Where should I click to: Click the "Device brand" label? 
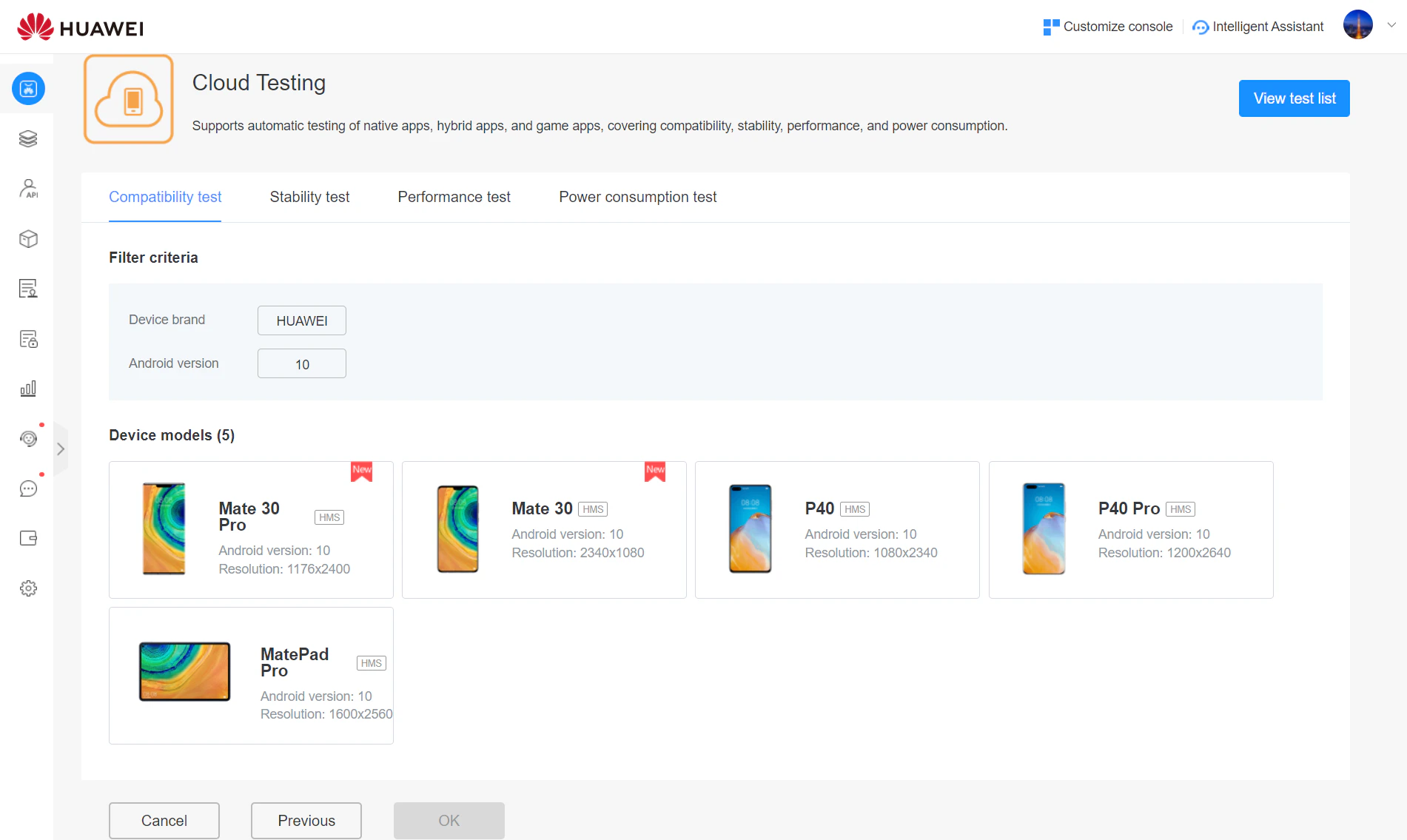click(x=167, y=320)
